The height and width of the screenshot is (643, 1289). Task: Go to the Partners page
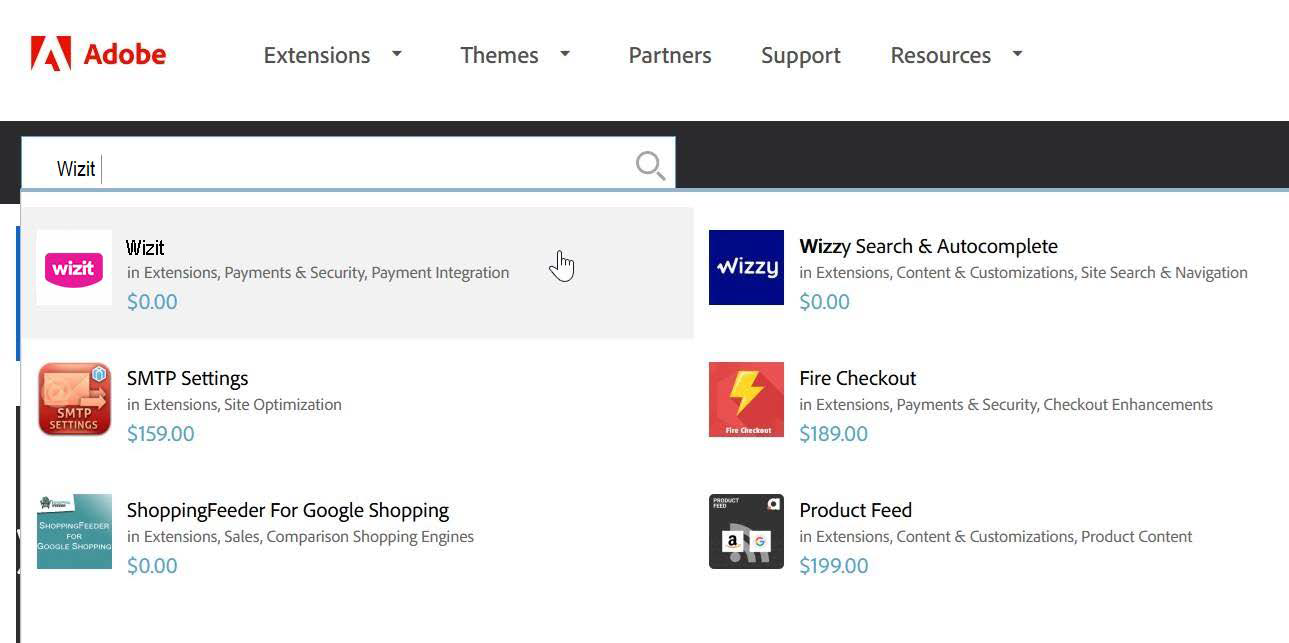[x=670, y=55]
